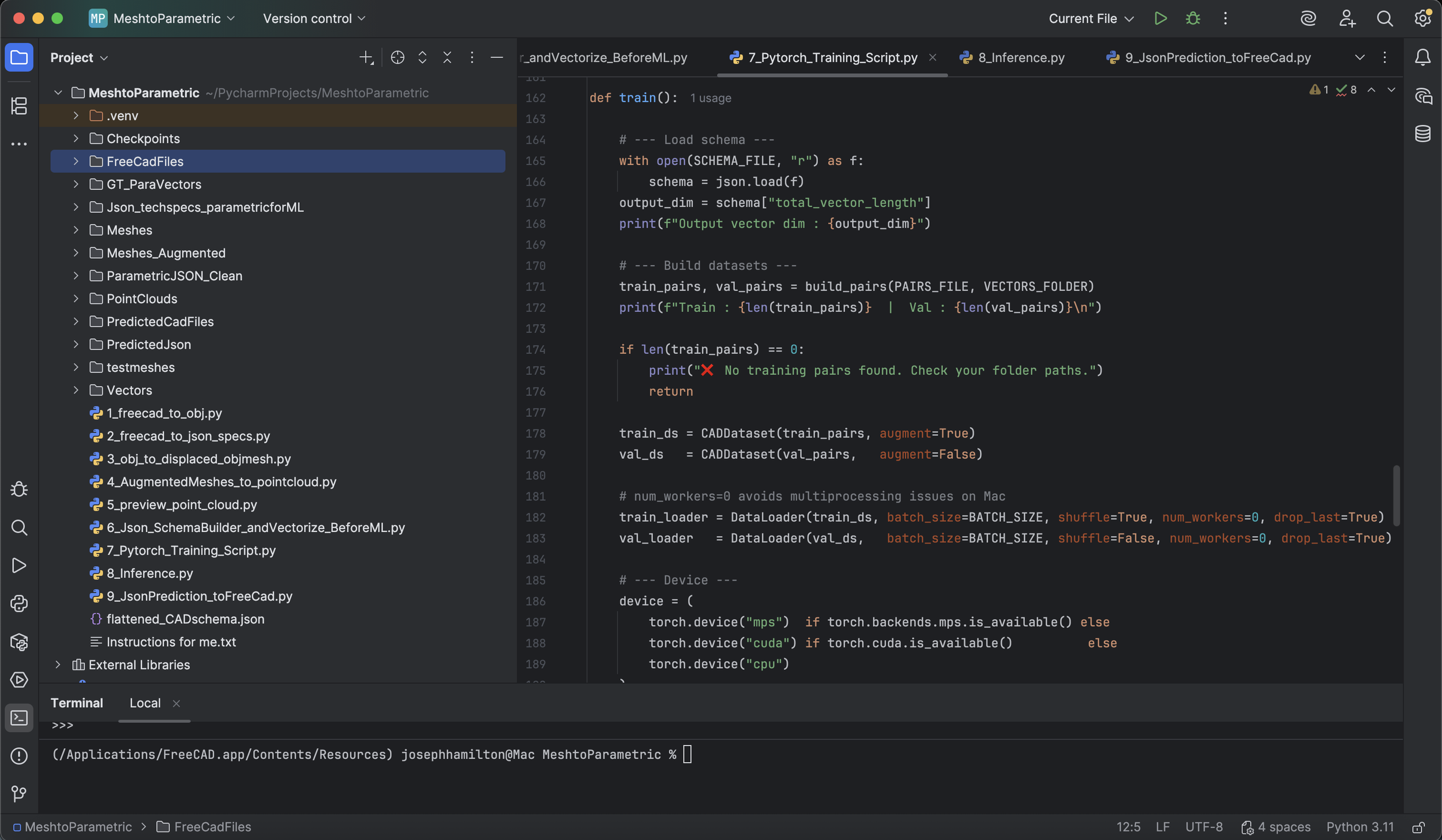Select opened file in Project tree
Image resolution: width=1442 pixels, height=840 pixels.
tap(397, 57)
